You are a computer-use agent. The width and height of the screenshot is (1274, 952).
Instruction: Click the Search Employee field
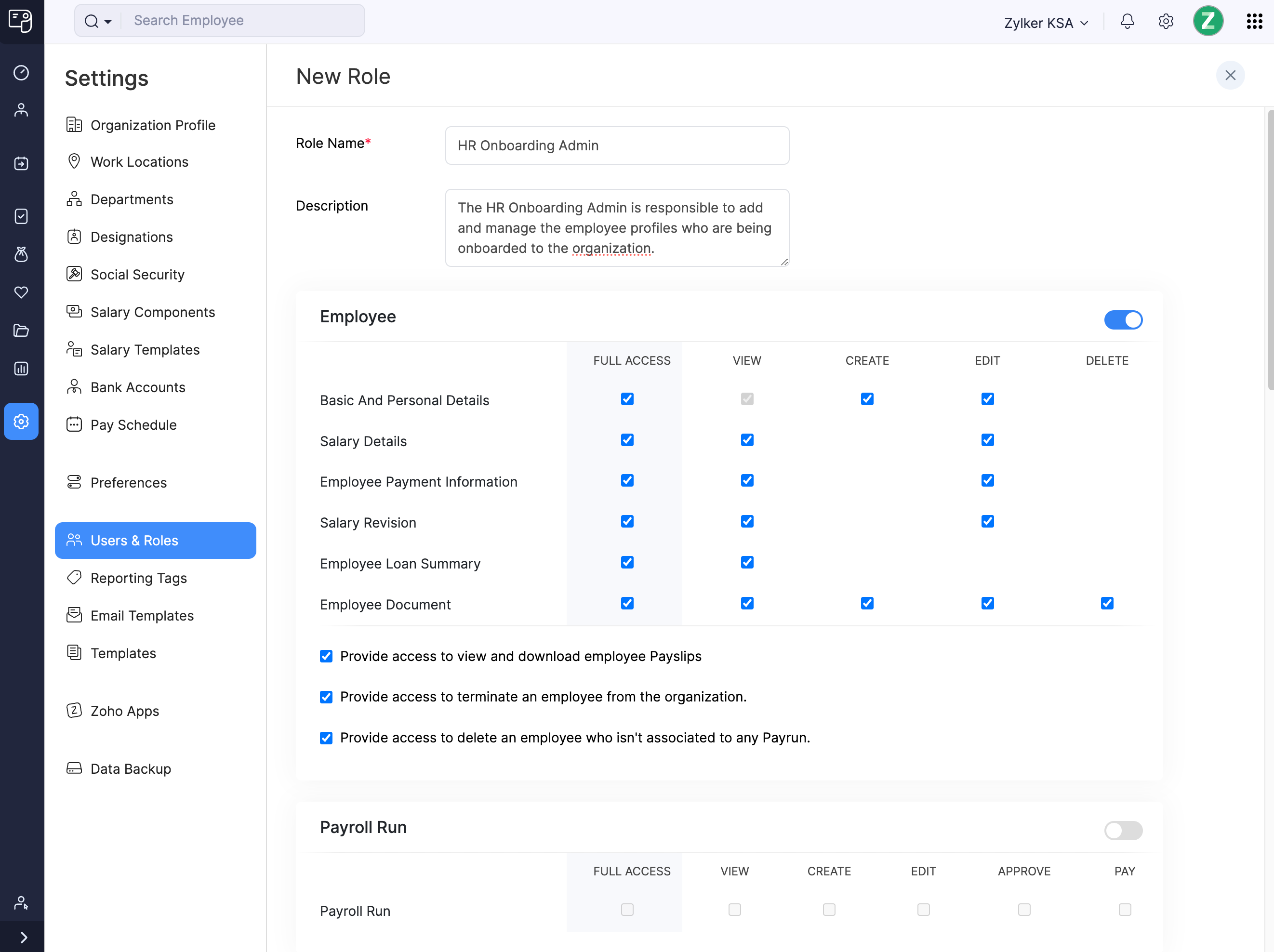click(x=242, y=21)
